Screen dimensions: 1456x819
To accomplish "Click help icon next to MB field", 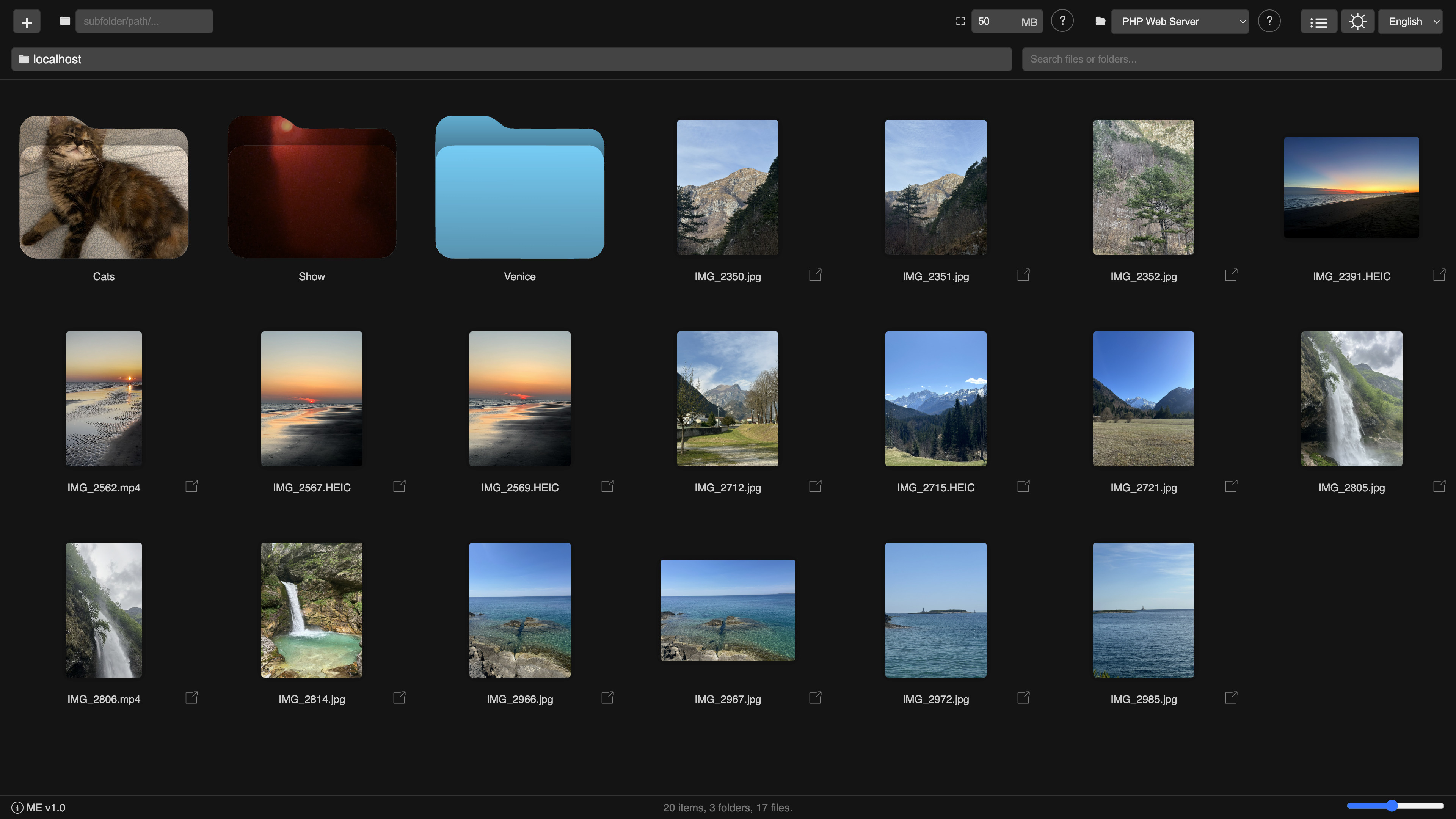I will [1062, 22].
